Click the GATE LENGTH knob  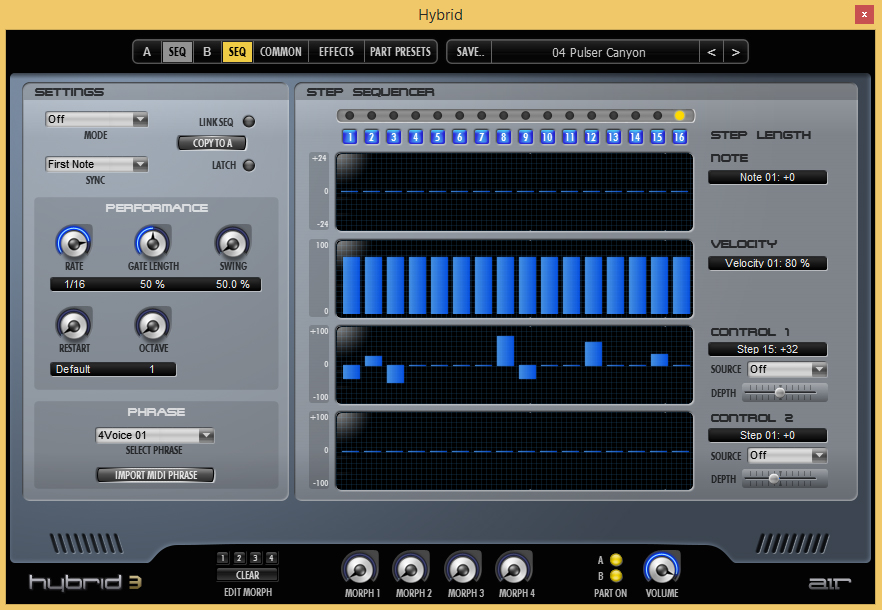[x=152, y=242]
